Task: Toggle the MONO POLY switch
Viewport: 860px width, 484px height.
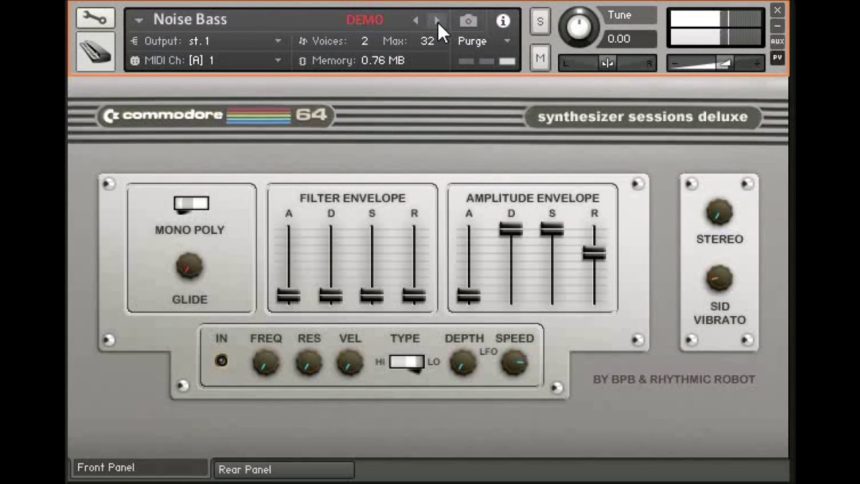Action: pyautogui.click(x=191, y=204)
